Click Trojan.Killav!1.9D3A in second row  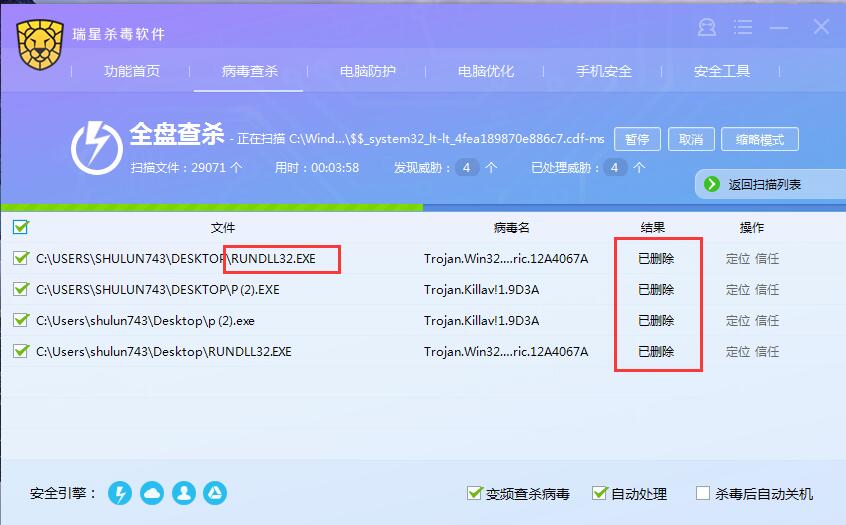pyautogui.click(x=481, y=290)
